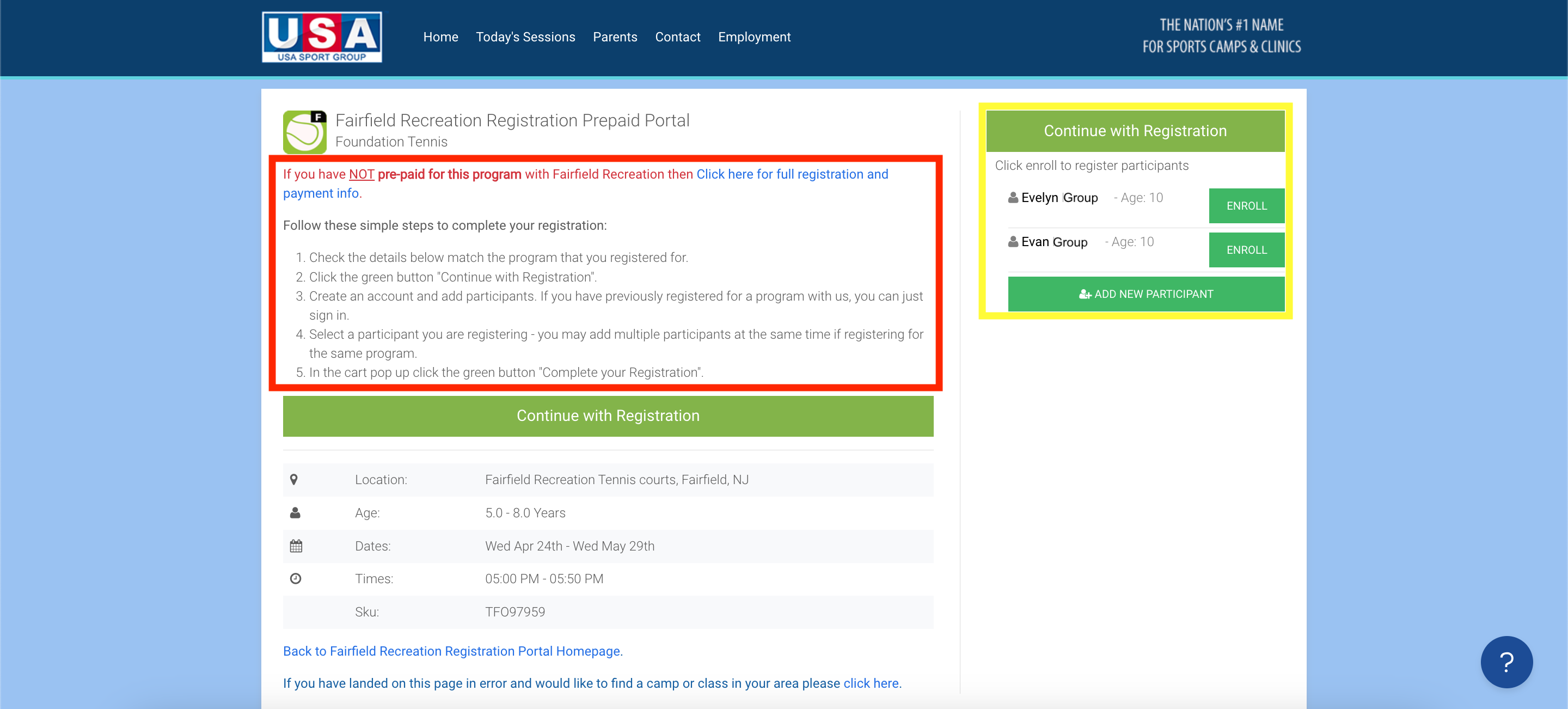Click the person icon in Age row
Screen dimensions: 1568x709
[295, 513]
